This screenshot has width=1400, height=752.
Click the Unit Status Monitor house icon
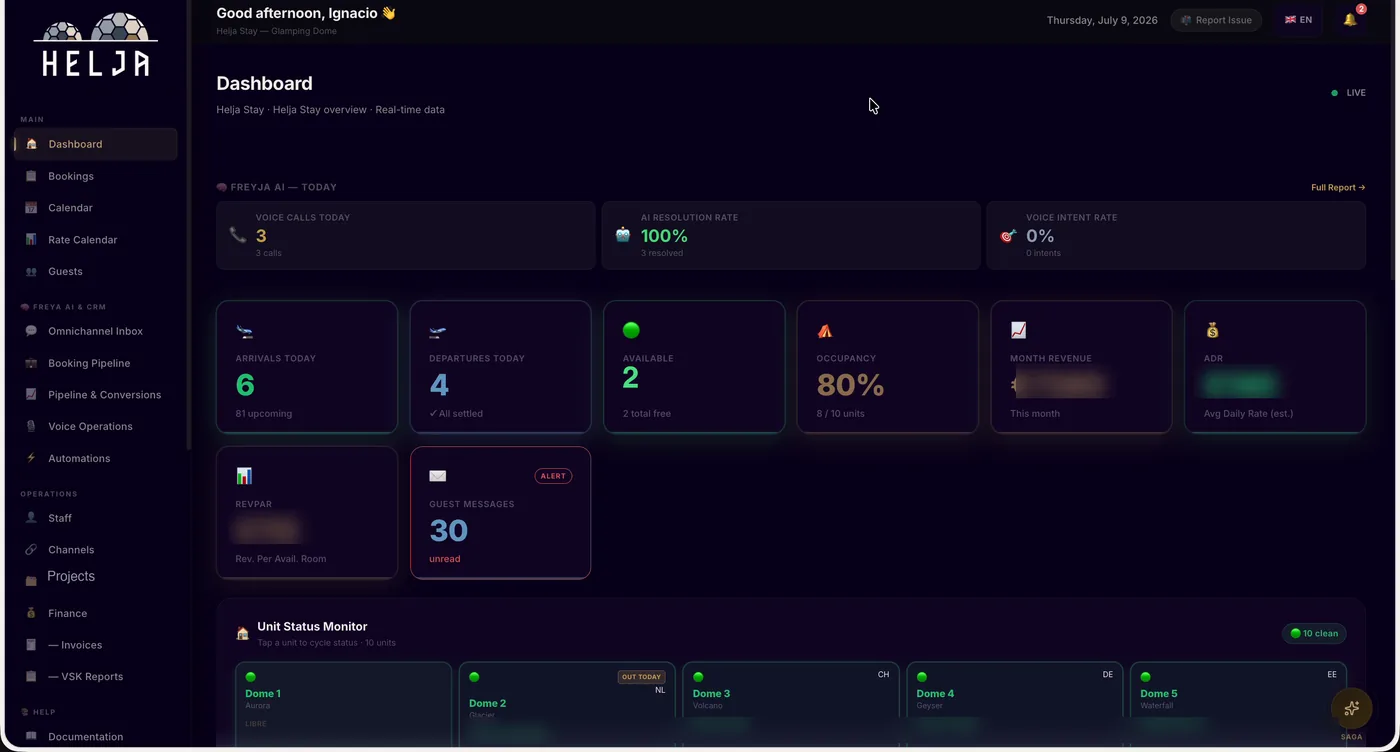(x=242, y=633)
